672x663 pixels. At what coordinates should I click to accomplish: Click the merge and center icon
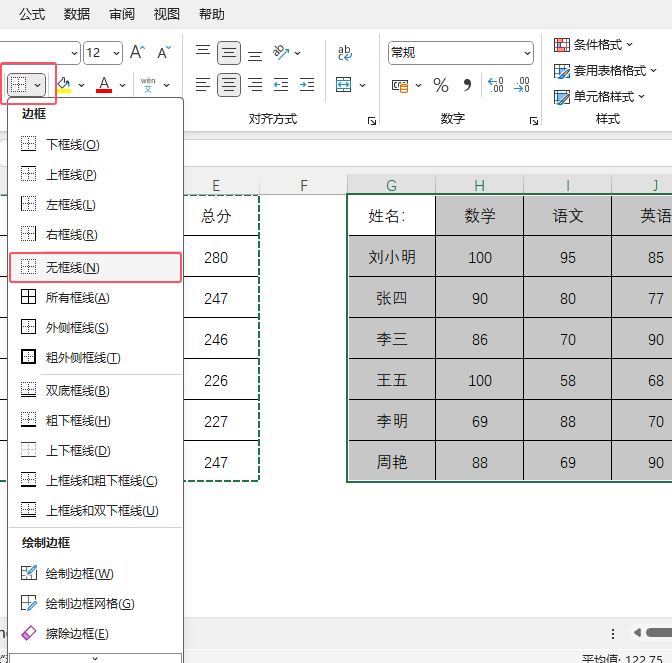(x=344, y=84)
